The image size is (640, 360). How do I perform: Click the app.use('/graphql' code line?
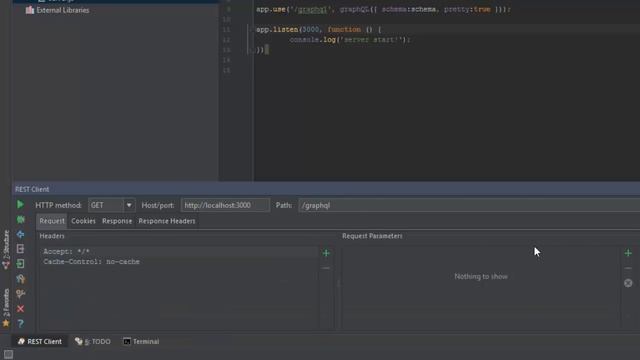click(x=383, y=9)
